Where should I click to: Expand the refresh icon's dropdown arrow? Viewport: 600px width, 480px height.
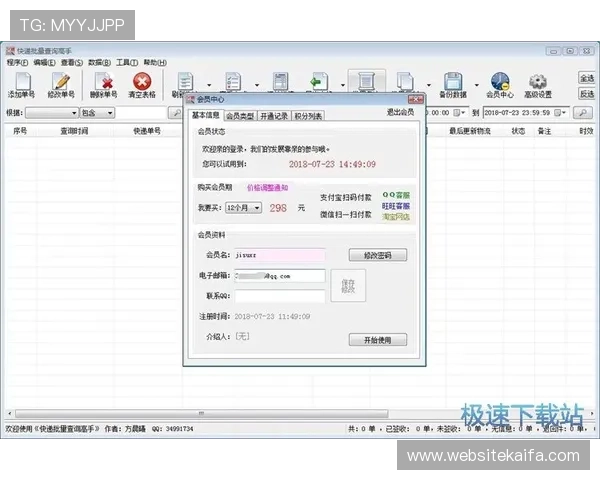[x=209, y=85]
